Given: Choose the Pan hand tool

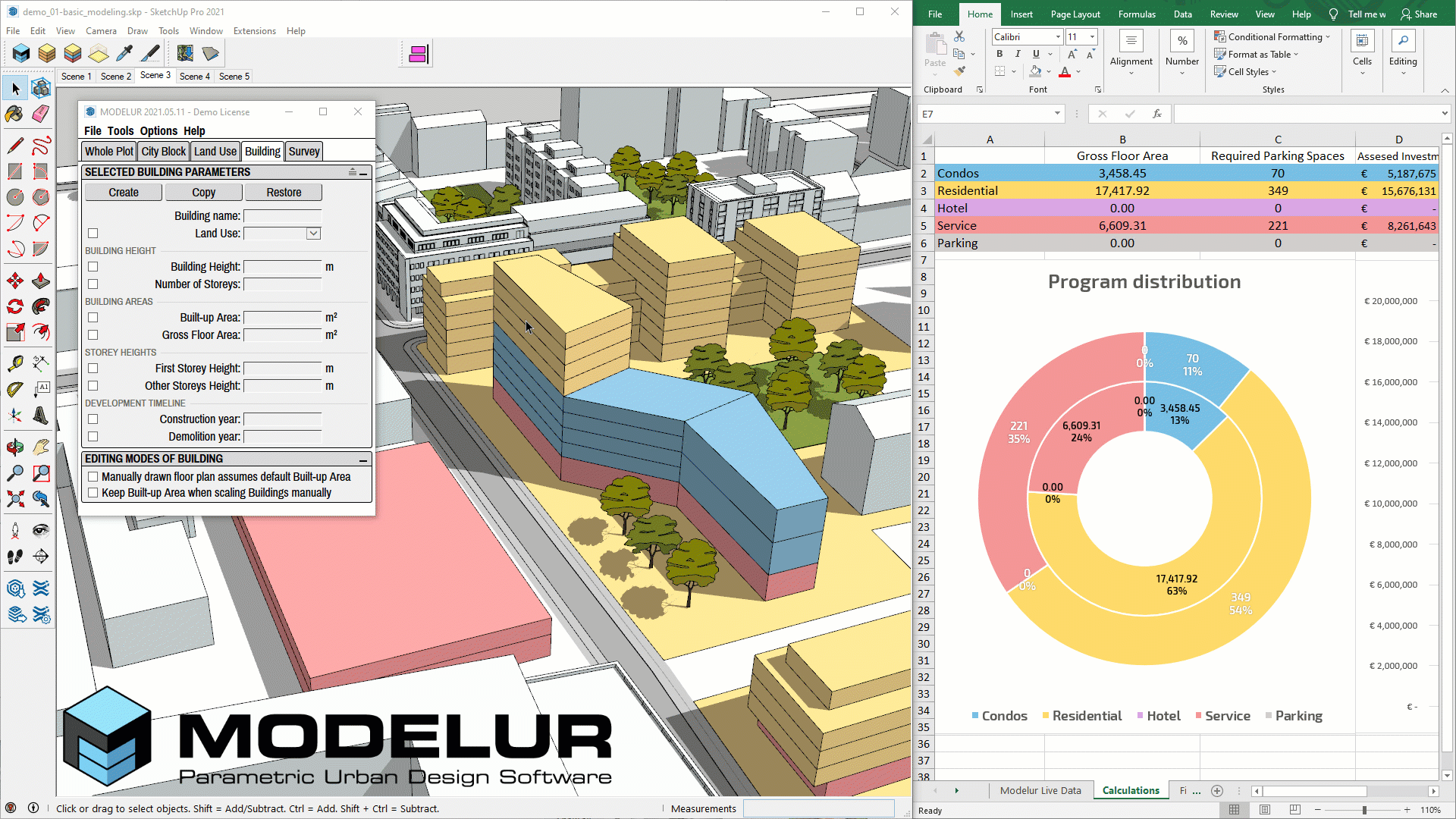Looking at the screenshot, I should click(x=41, y=447).
